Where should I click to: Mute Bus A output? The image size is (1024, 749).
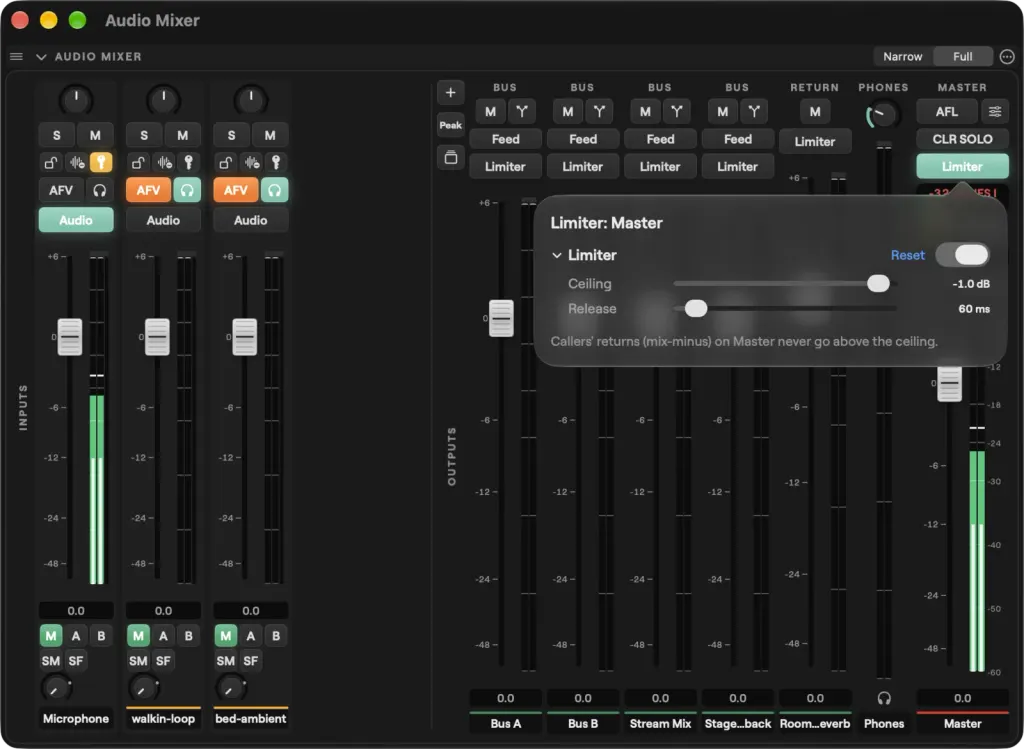[x=490, y=112]
